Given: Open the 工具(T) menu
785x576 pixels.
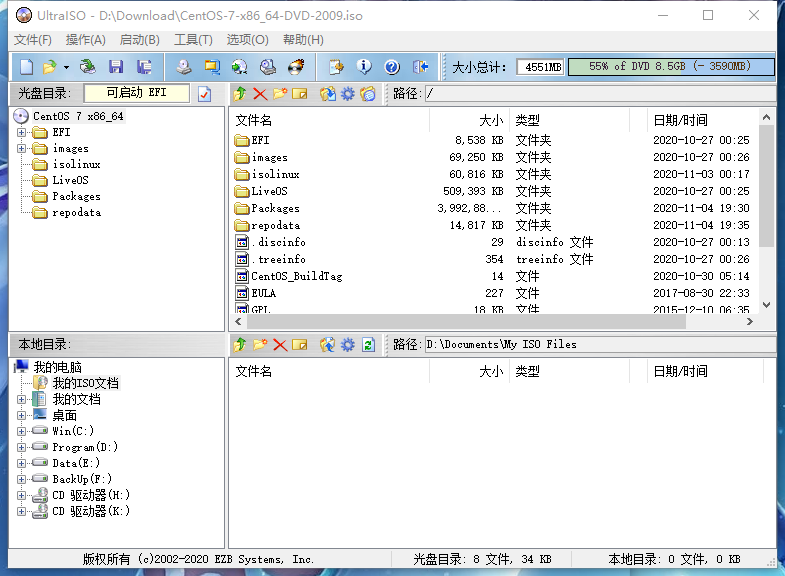Looking at the screenshot, I should point(193,40).
